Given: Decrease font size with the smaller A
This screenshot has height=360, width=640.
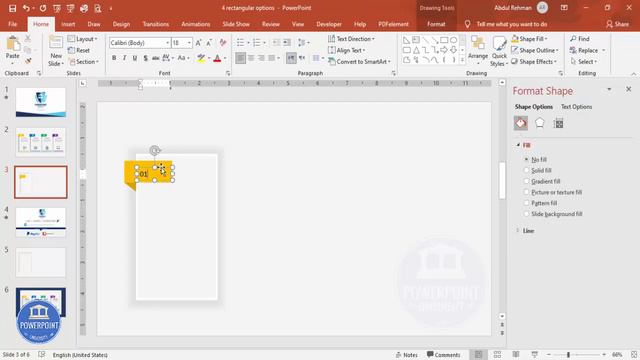Looking at the screenshot, I should [x=209, y=43].
